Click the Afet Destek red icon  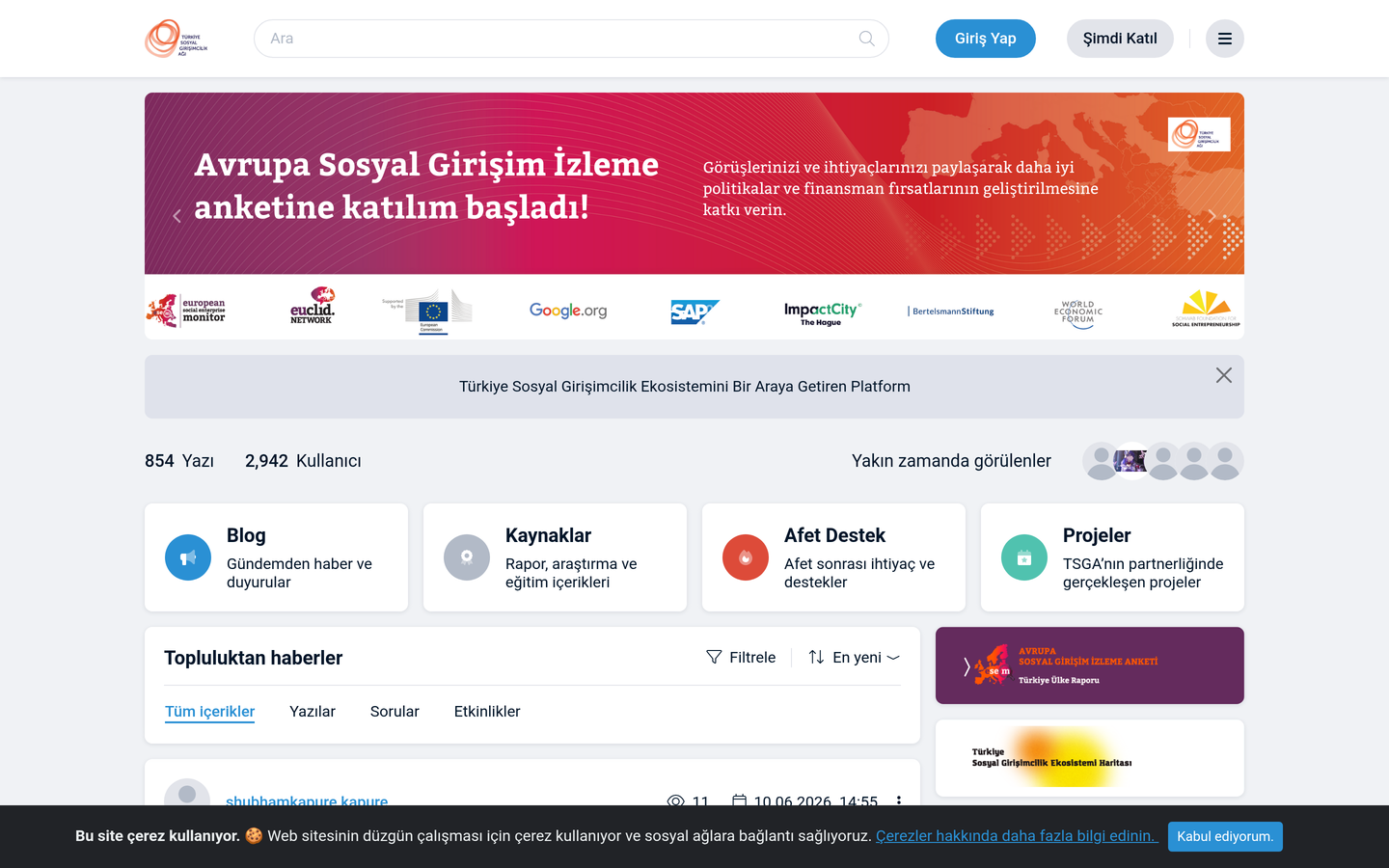[x=746, y=557]
